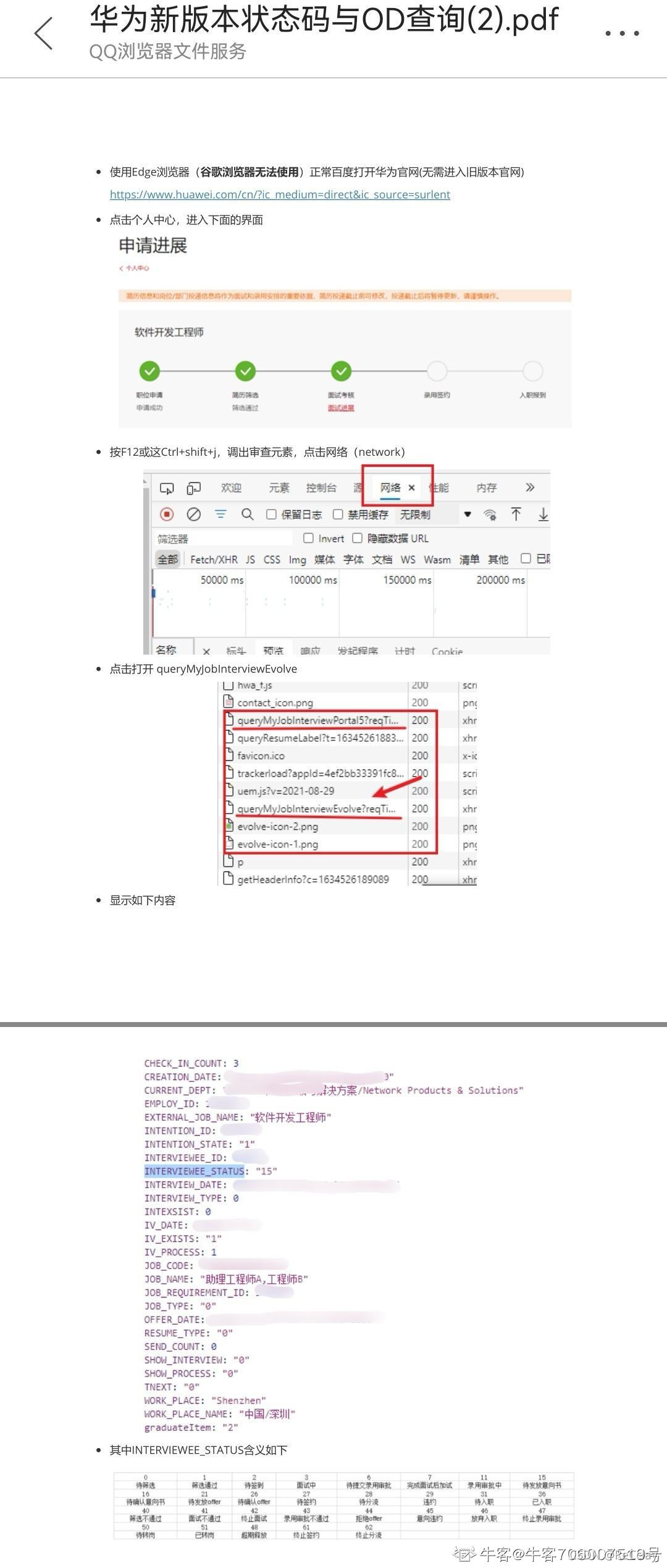The height and width of the screenshot is (1568, 667).
Task: Select the Fetch/XHR request type filter
Action: (214, 560)
